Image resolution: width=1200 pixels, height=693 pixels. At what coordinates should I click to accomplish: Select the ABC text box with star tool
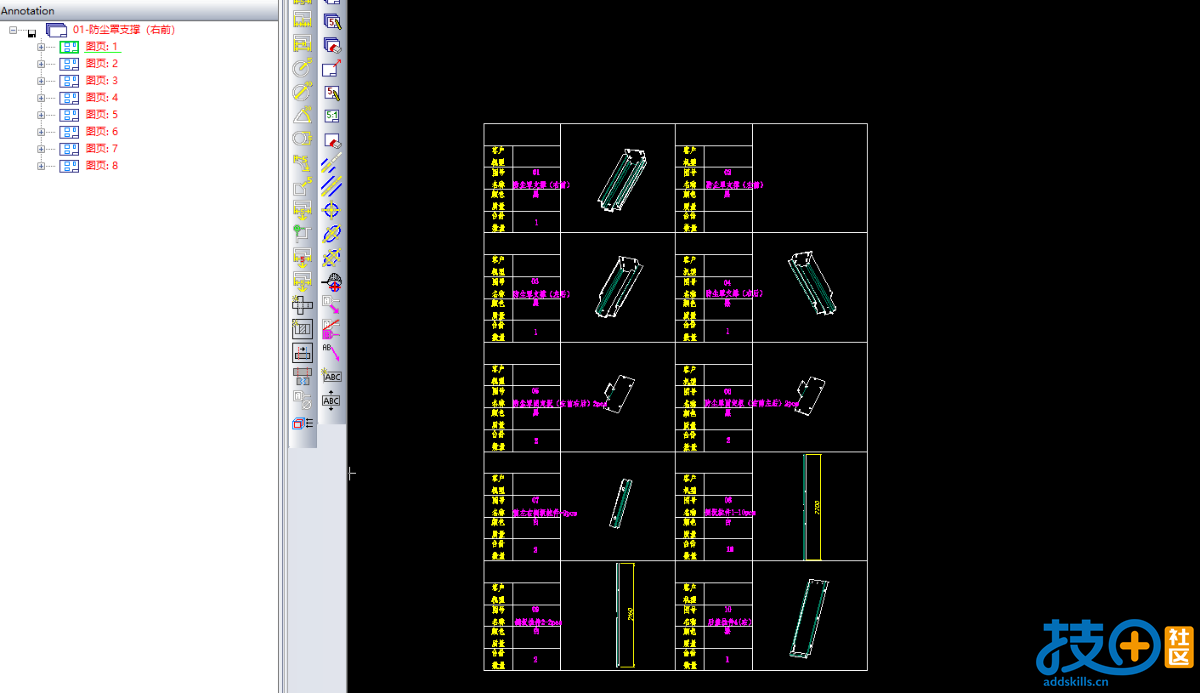click(333, 376)
